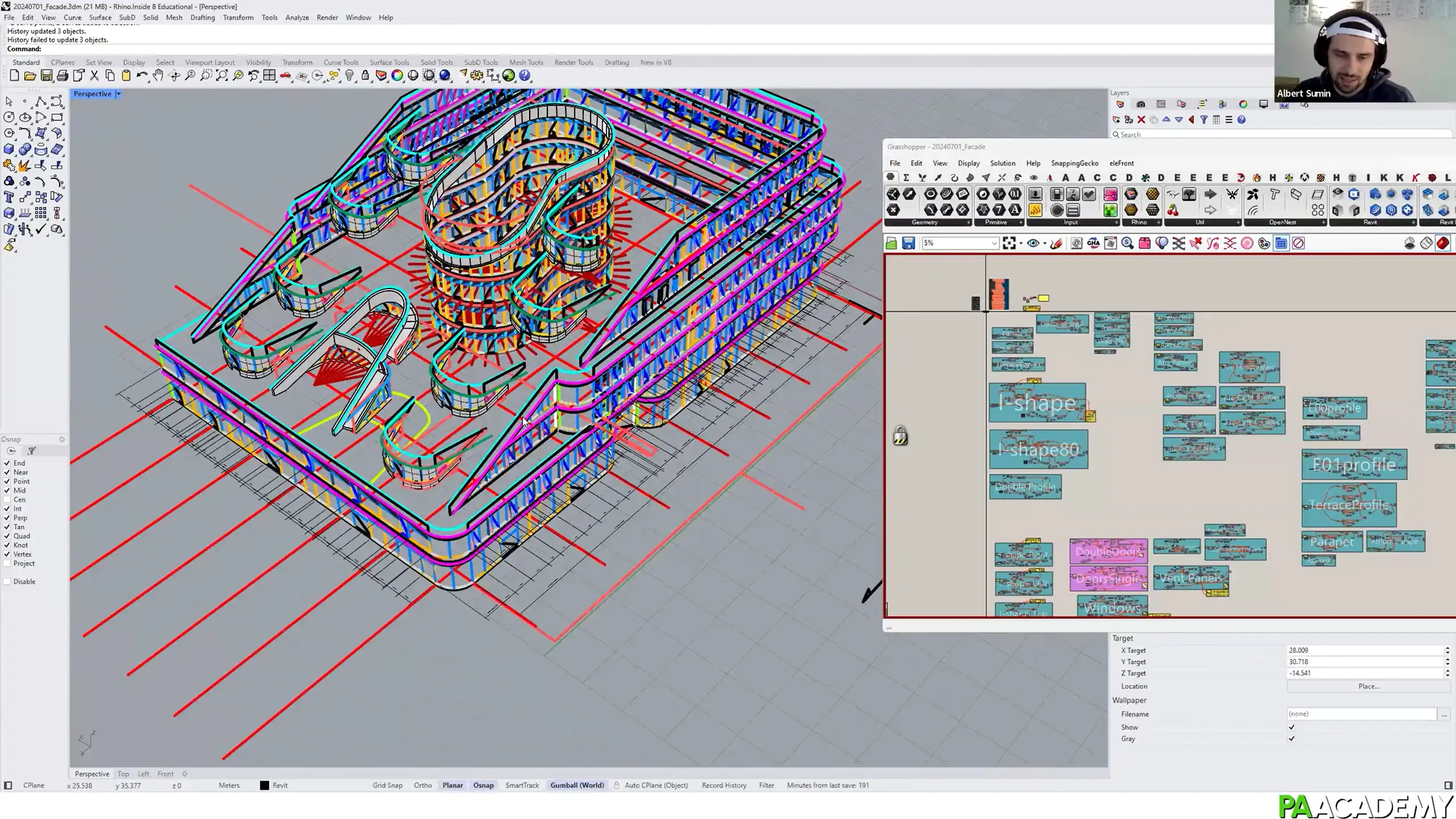This screenshot has height=819, width=1456.
Task: Toggle Planar mode in the status bar
Action: coord(452,785)
